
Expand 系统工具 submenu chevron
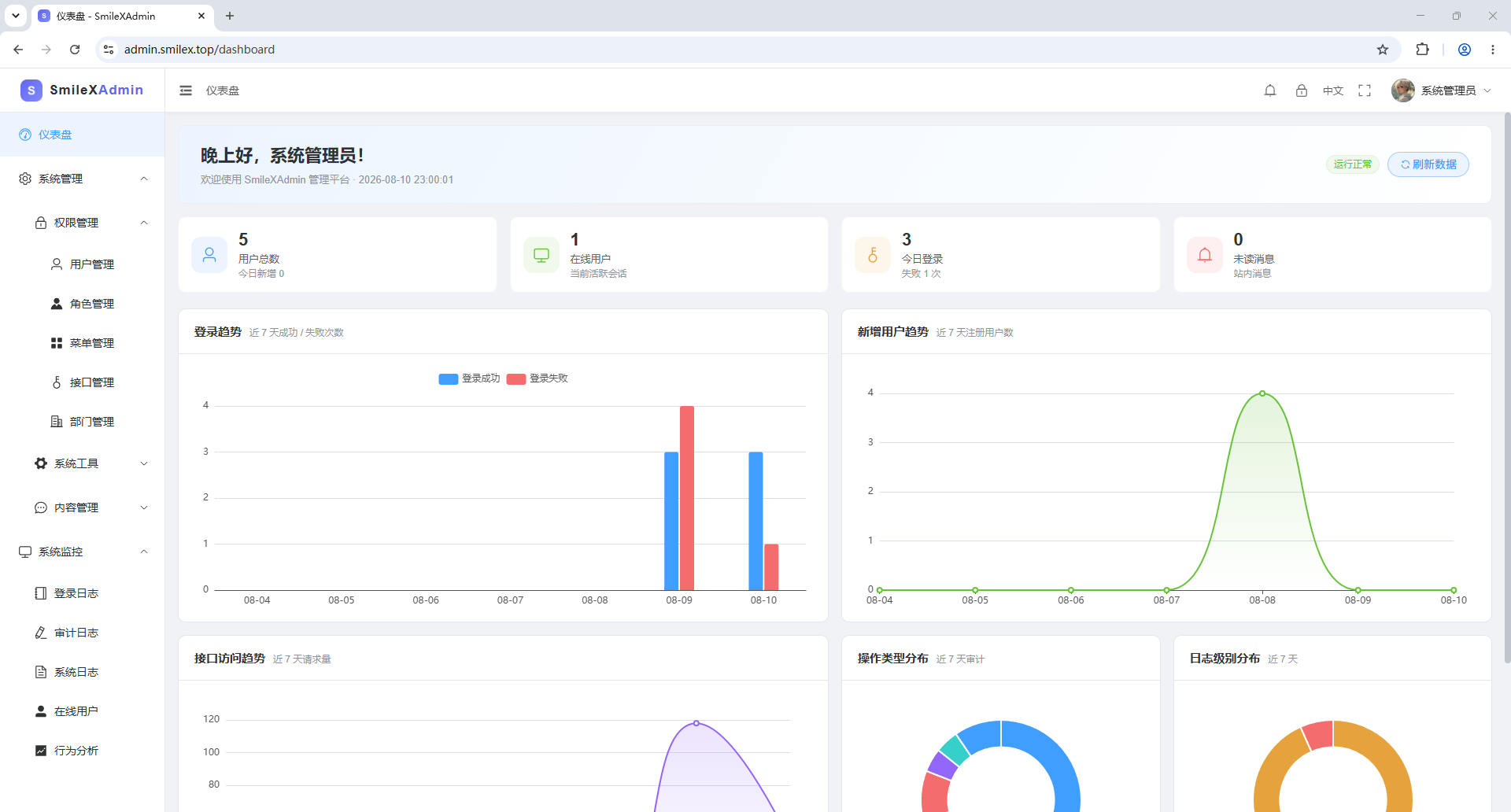click(144, 463)
